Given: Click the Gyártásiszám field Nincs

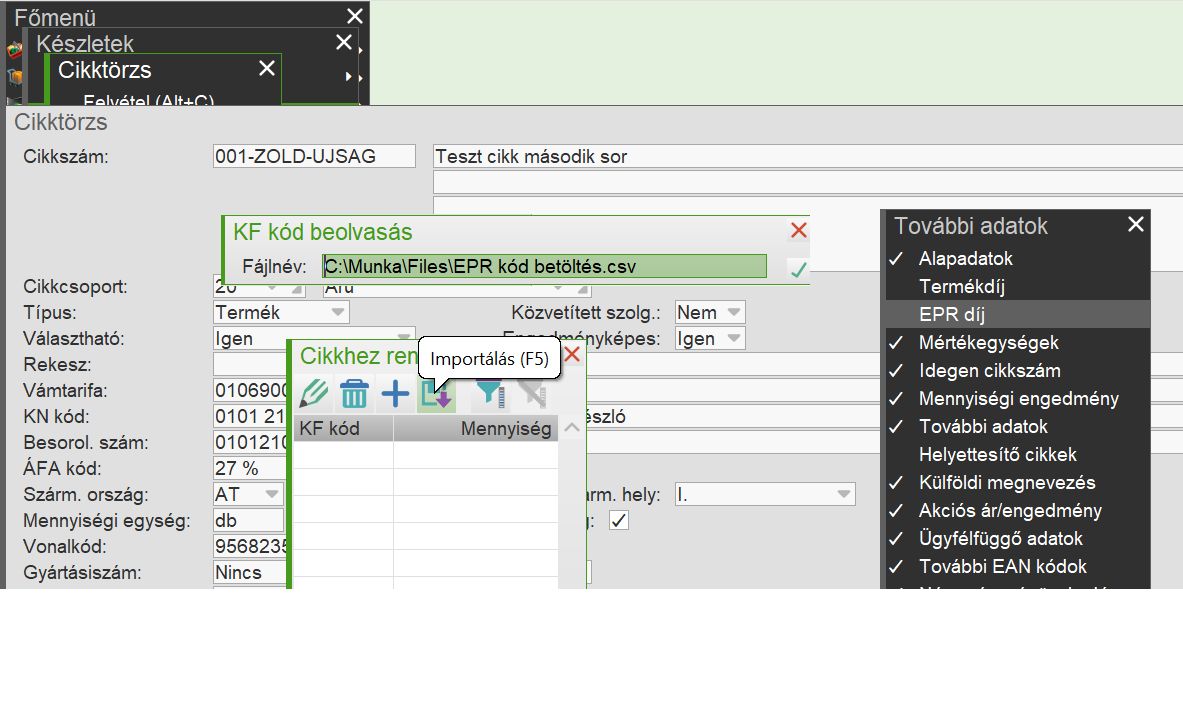Looking at the screenshot, I should (x=250, y=573).
